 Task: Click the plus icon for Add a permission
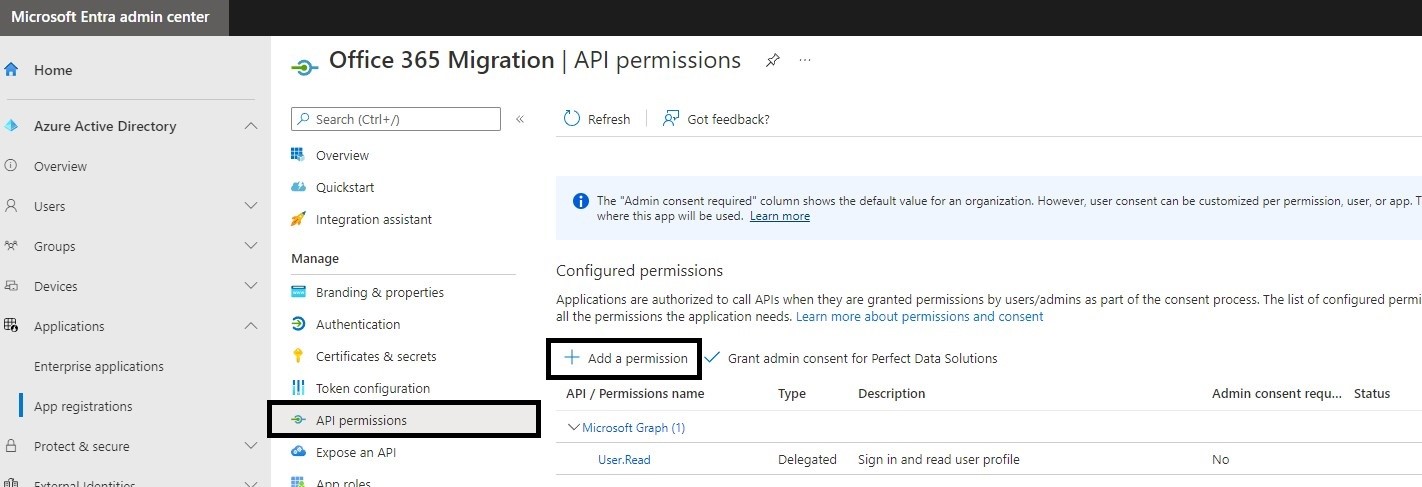coord(572,357)
